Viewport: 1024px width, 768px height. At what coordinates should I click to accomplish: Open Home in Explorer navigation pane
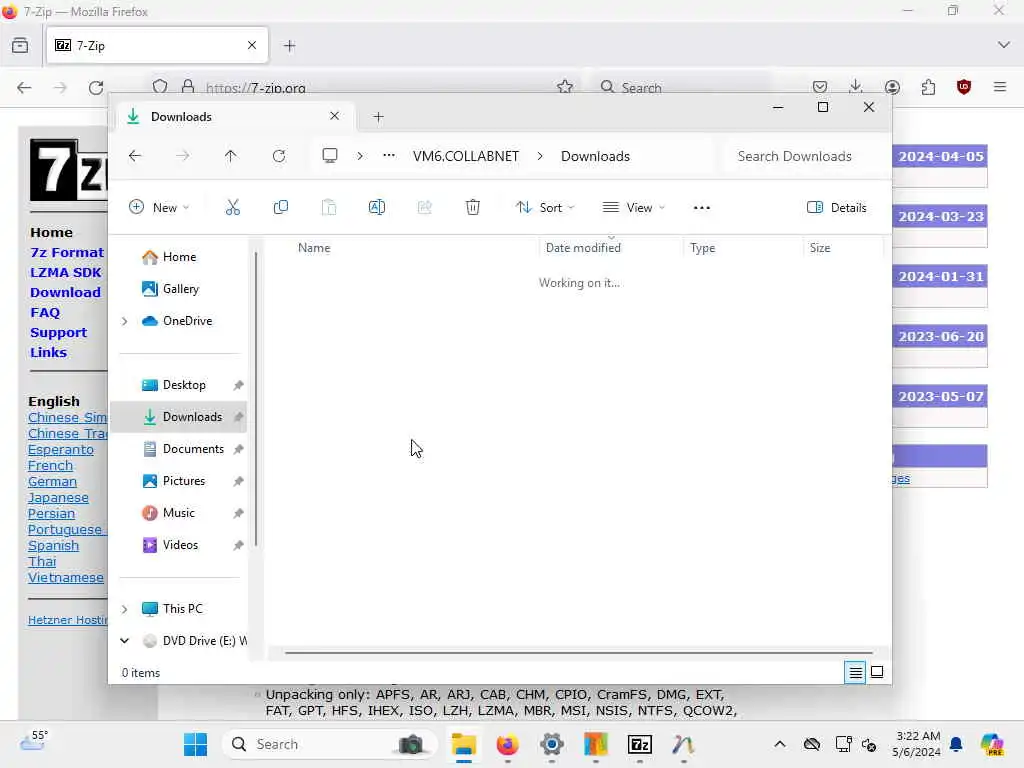tap(169, 257)
